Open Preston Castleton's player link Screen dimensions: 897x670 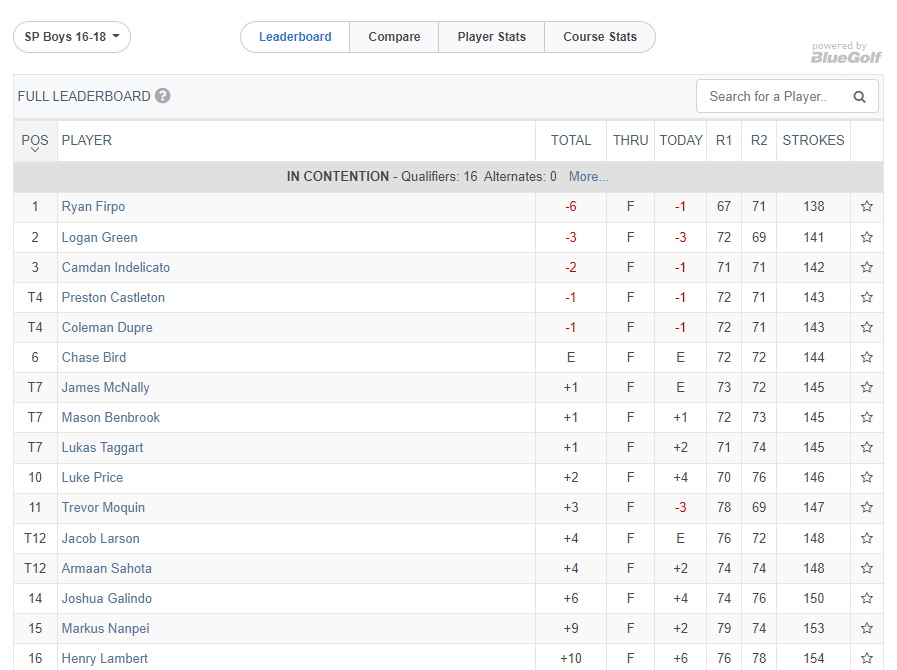click(x=113, y=297)
